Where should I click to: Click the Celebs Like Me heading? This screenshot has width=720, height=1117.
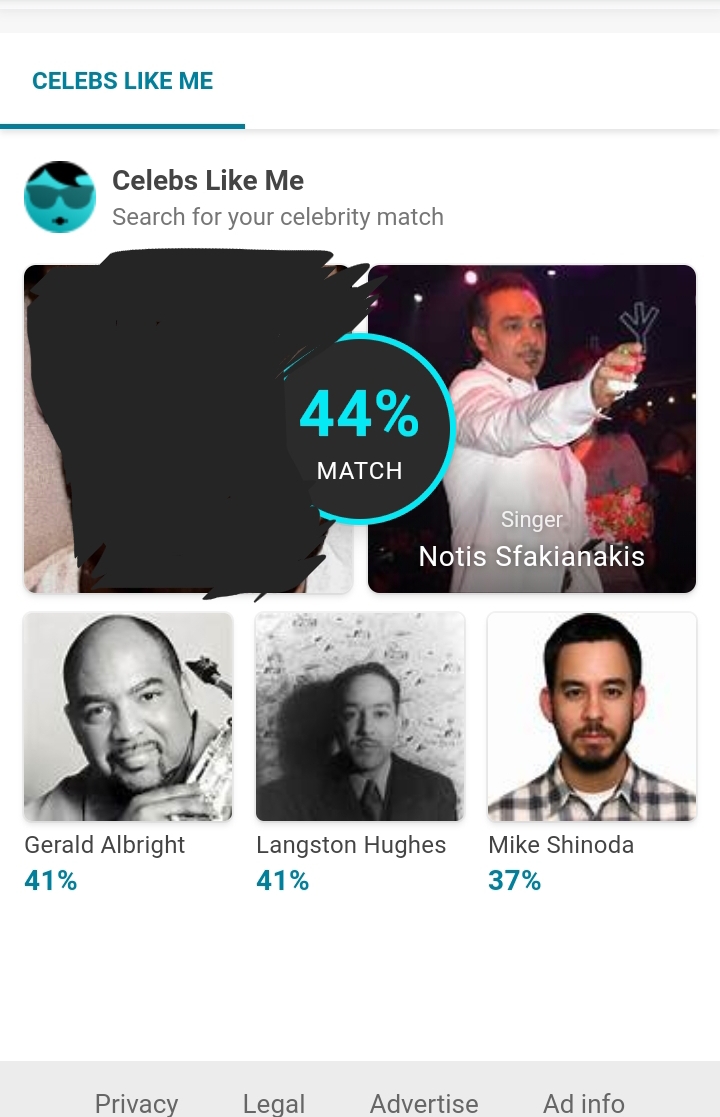(208, 180)
